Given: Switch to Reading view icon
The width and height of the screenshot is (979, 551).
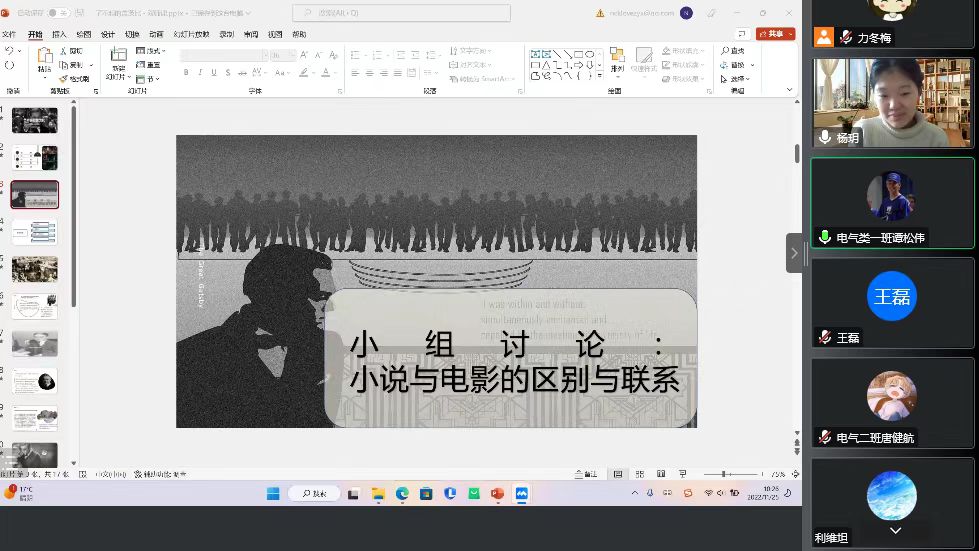Looking at the screenshot, I should [x=661, y=474].
